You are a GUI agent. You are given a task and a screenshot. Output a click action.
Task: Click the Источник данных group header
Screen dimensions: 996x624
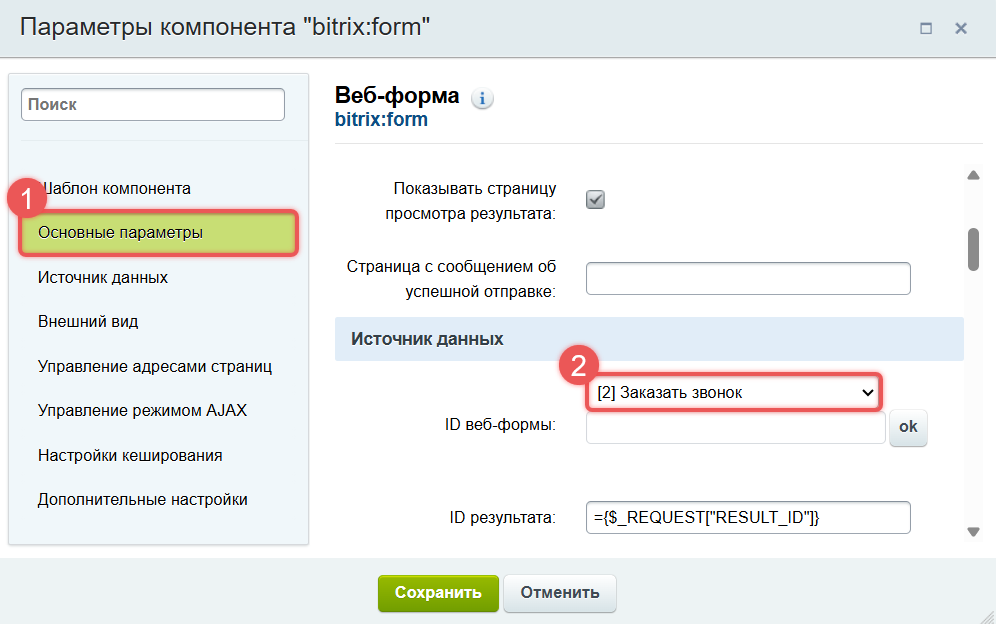pos(649,339)
